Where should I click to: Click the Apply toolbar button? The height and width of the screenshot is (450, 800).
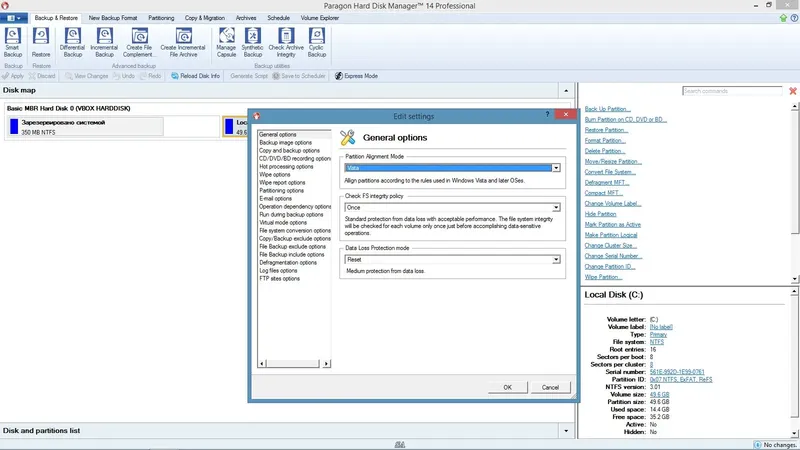coord(13,76)
